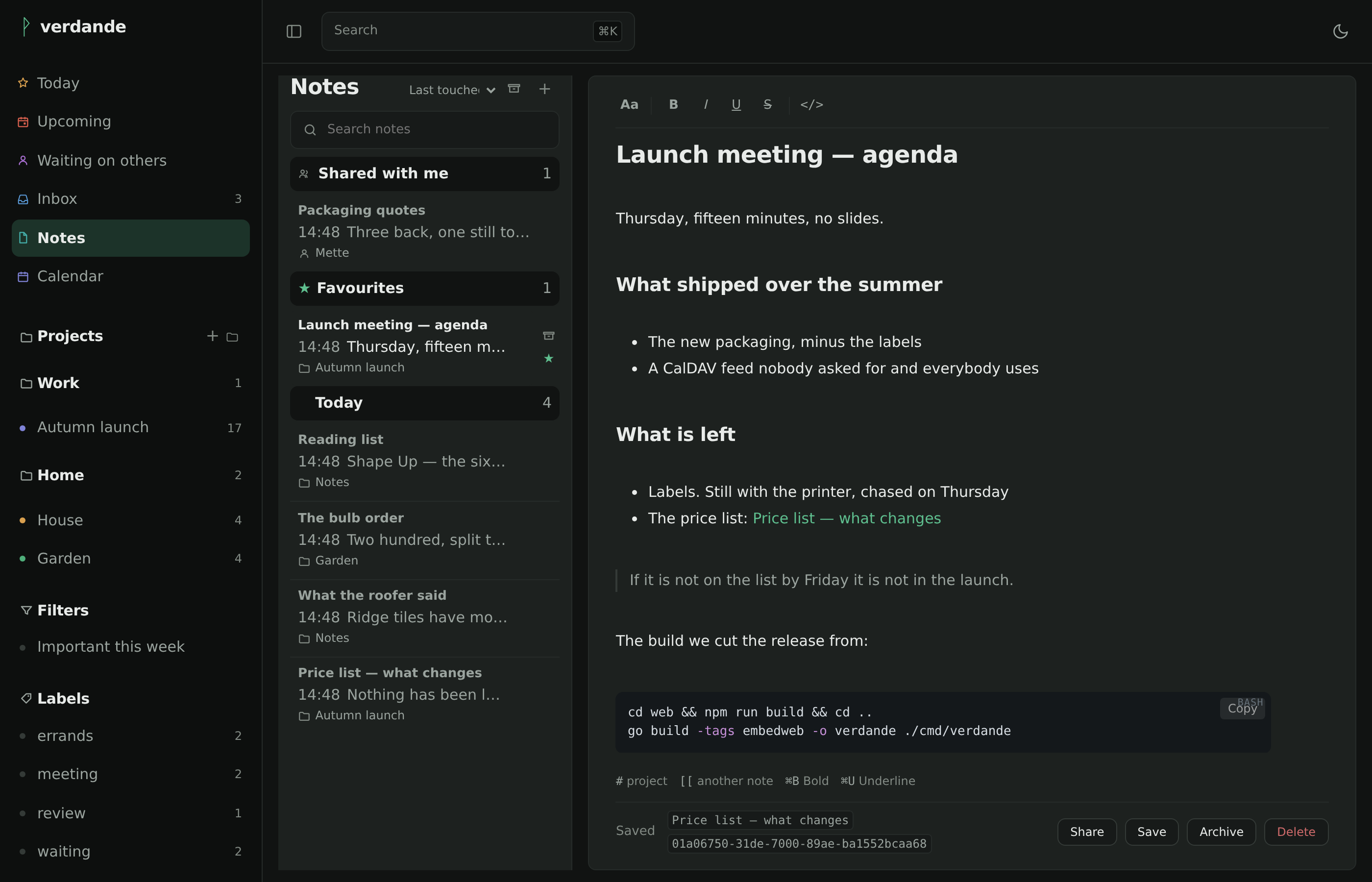Image resolution: width=1372 pixels, height=882 pixels.
Task: Archive the Launch meeting note from the list
Action: pos(549,336)
